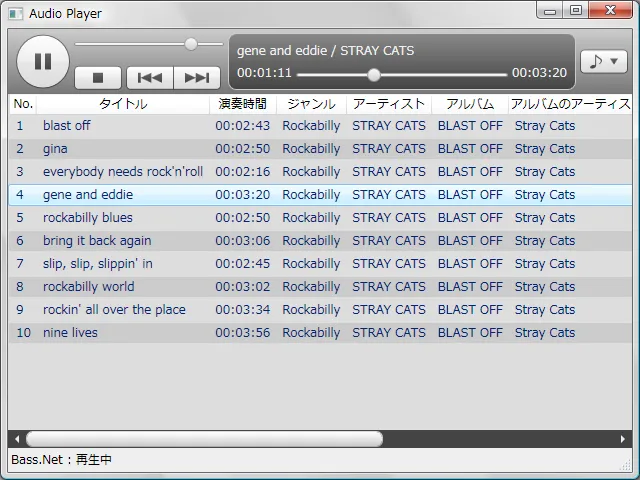Click the horizontal scrollbar right arrow
The width and height of the screenshot is (640, 480).
622,439
